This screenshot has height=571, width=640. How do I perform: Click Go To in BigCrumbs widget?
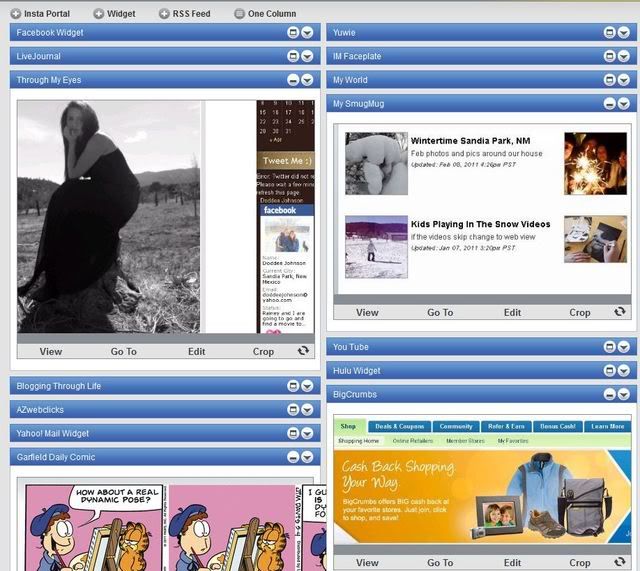click(440, 563)
